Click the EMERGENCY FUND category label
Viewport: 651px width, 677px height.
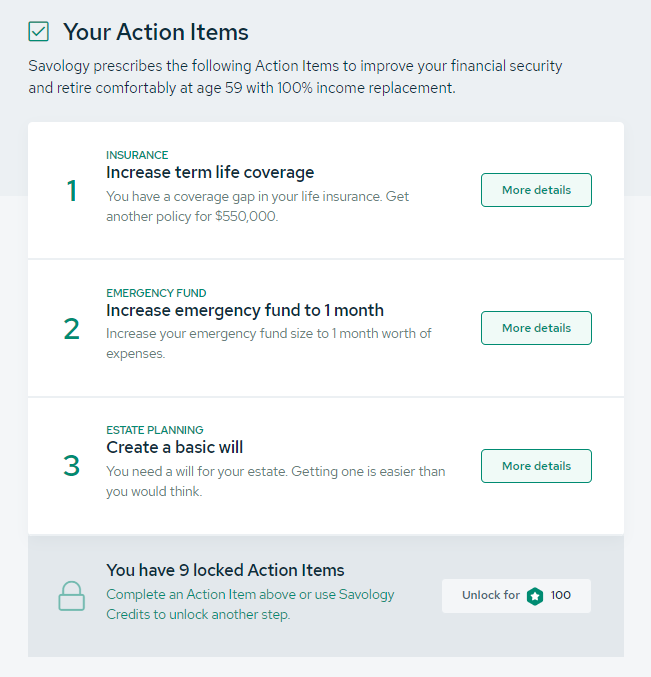point(156,293)
